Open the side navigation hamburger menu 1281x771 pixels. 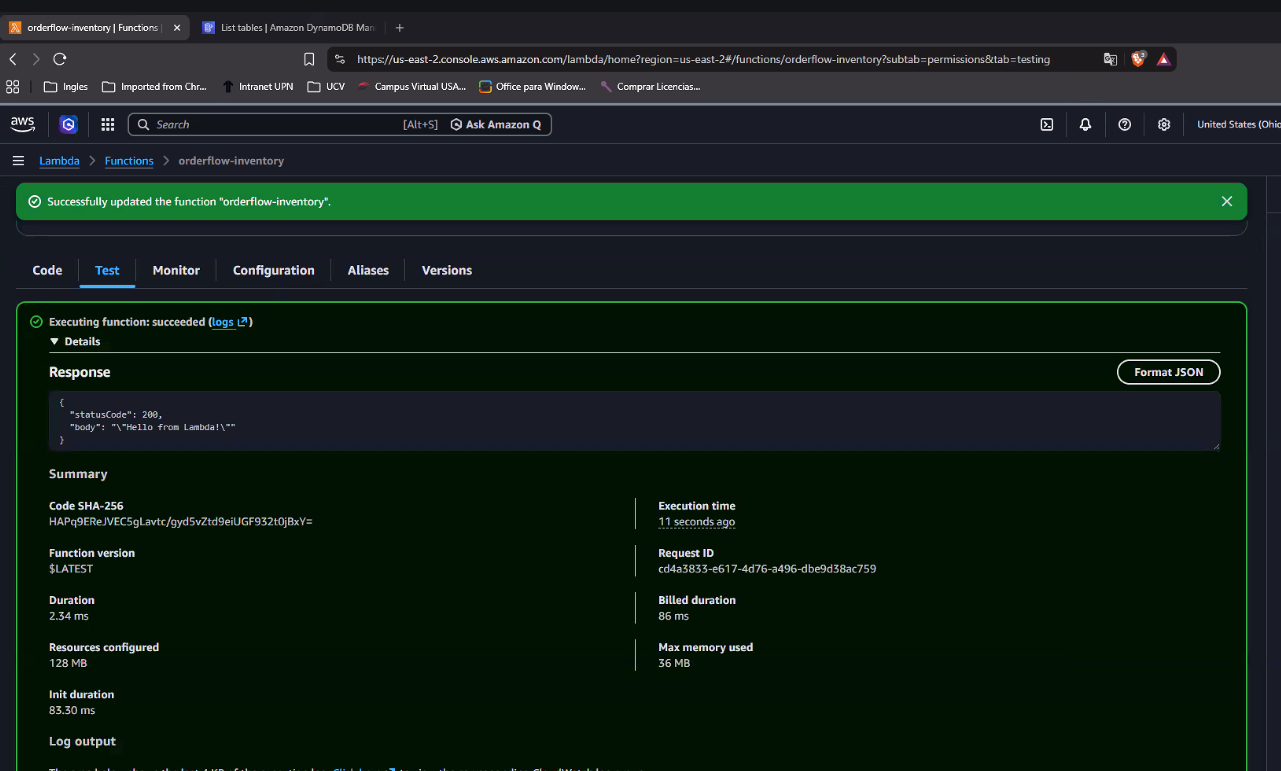click(x=18, y=161)
